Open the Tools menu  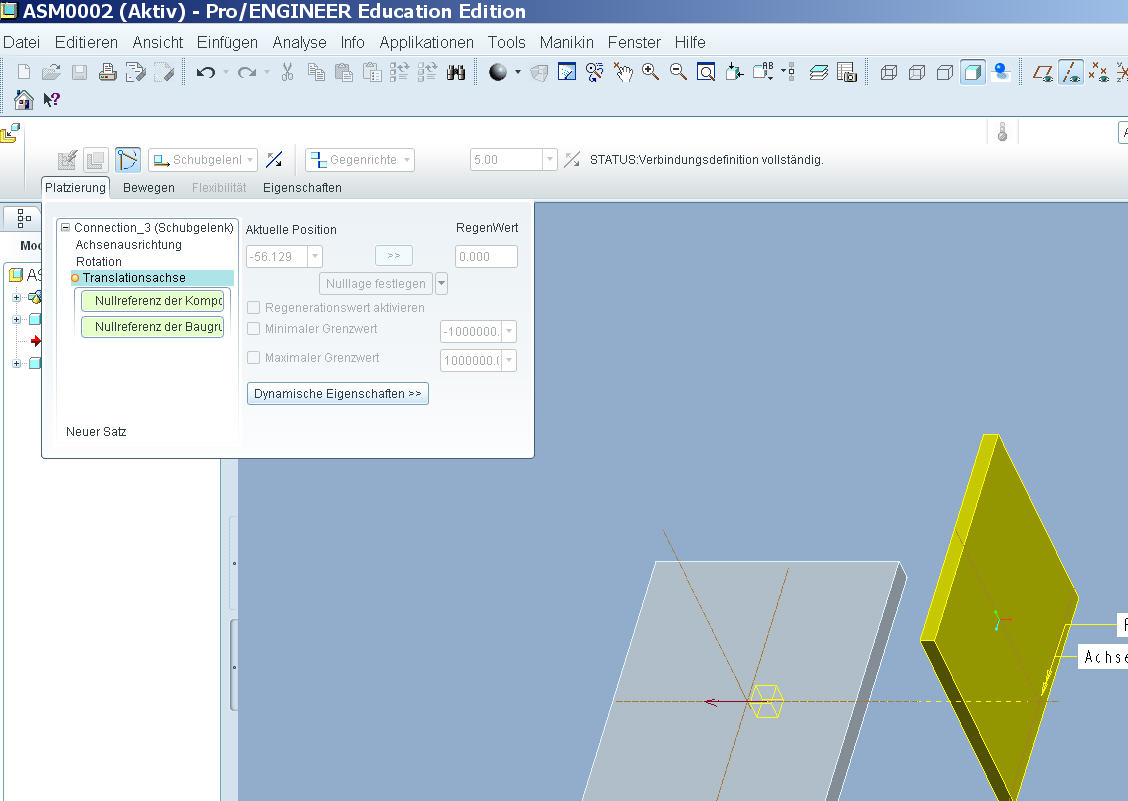point(506,42)
